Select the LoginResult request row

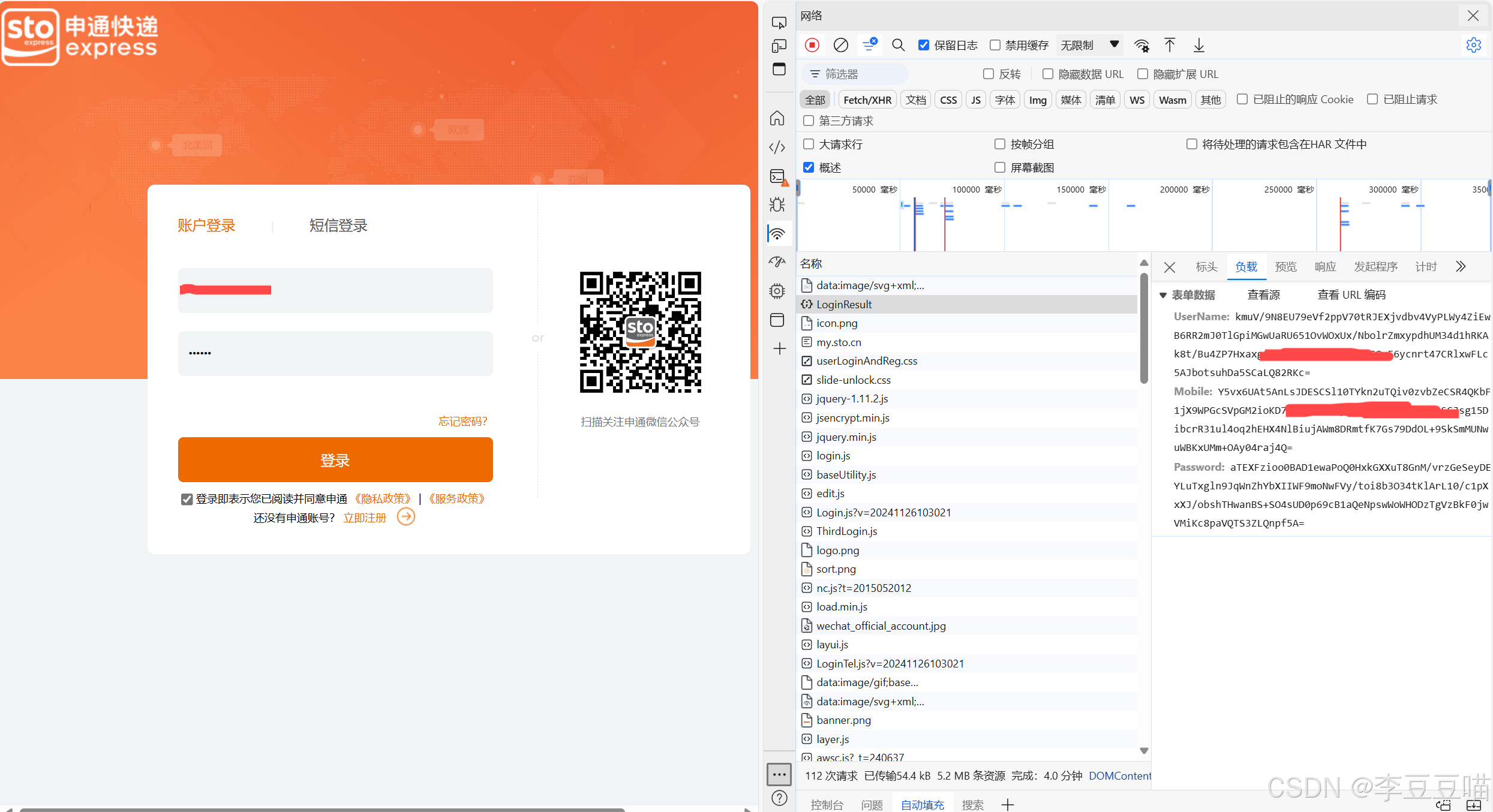966,304
